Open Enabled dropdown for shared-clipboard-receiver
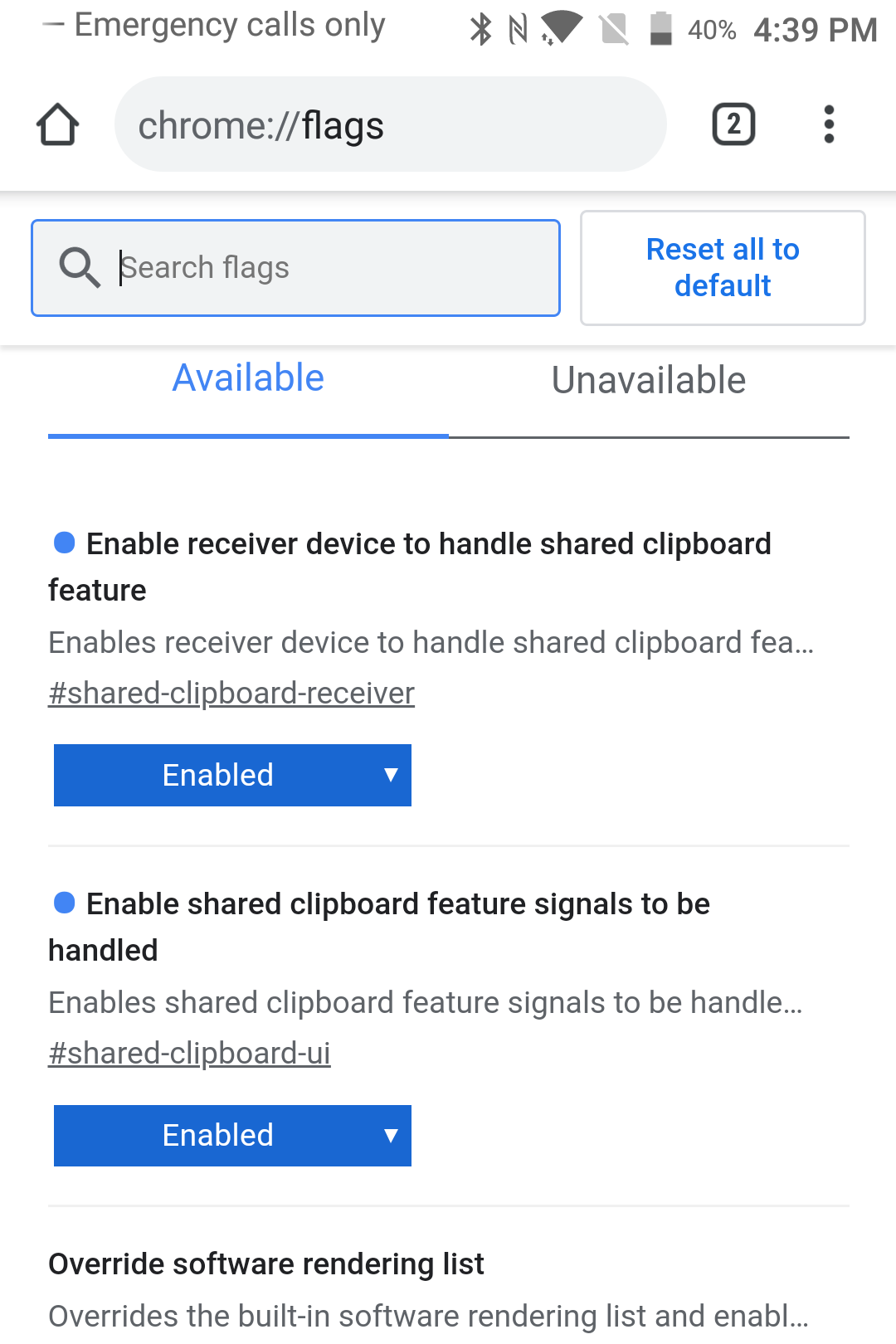896x1344 pixels. click(232, 775)
